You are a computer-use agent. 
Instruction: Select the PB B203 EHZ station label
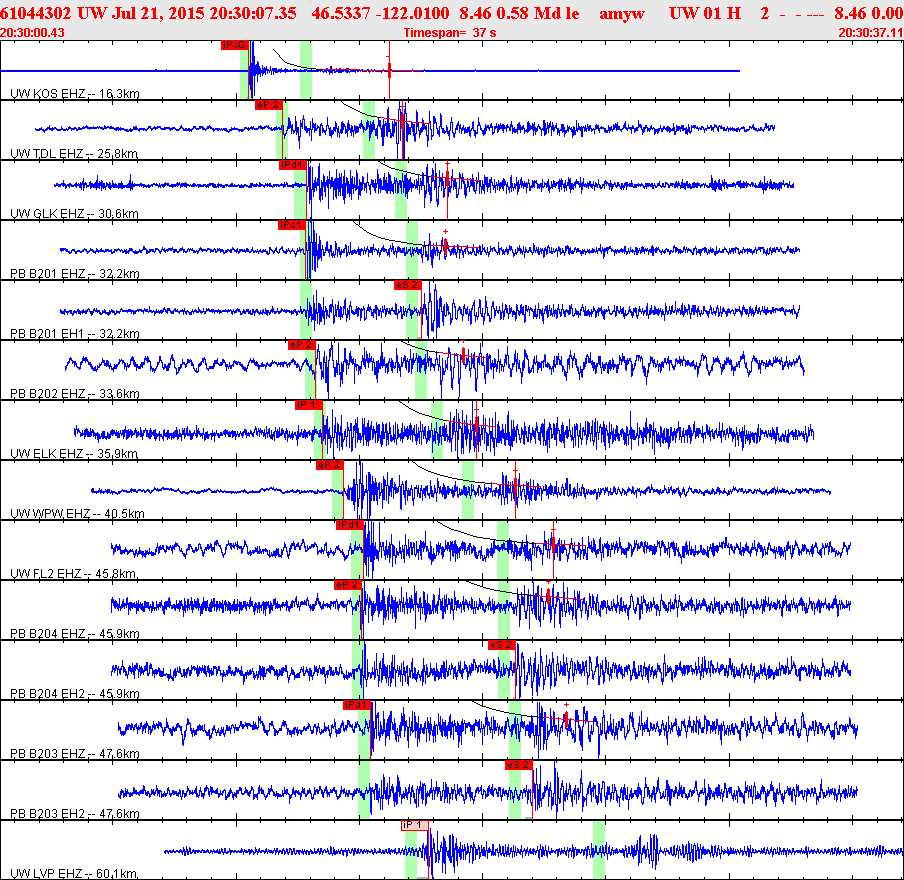75,753
